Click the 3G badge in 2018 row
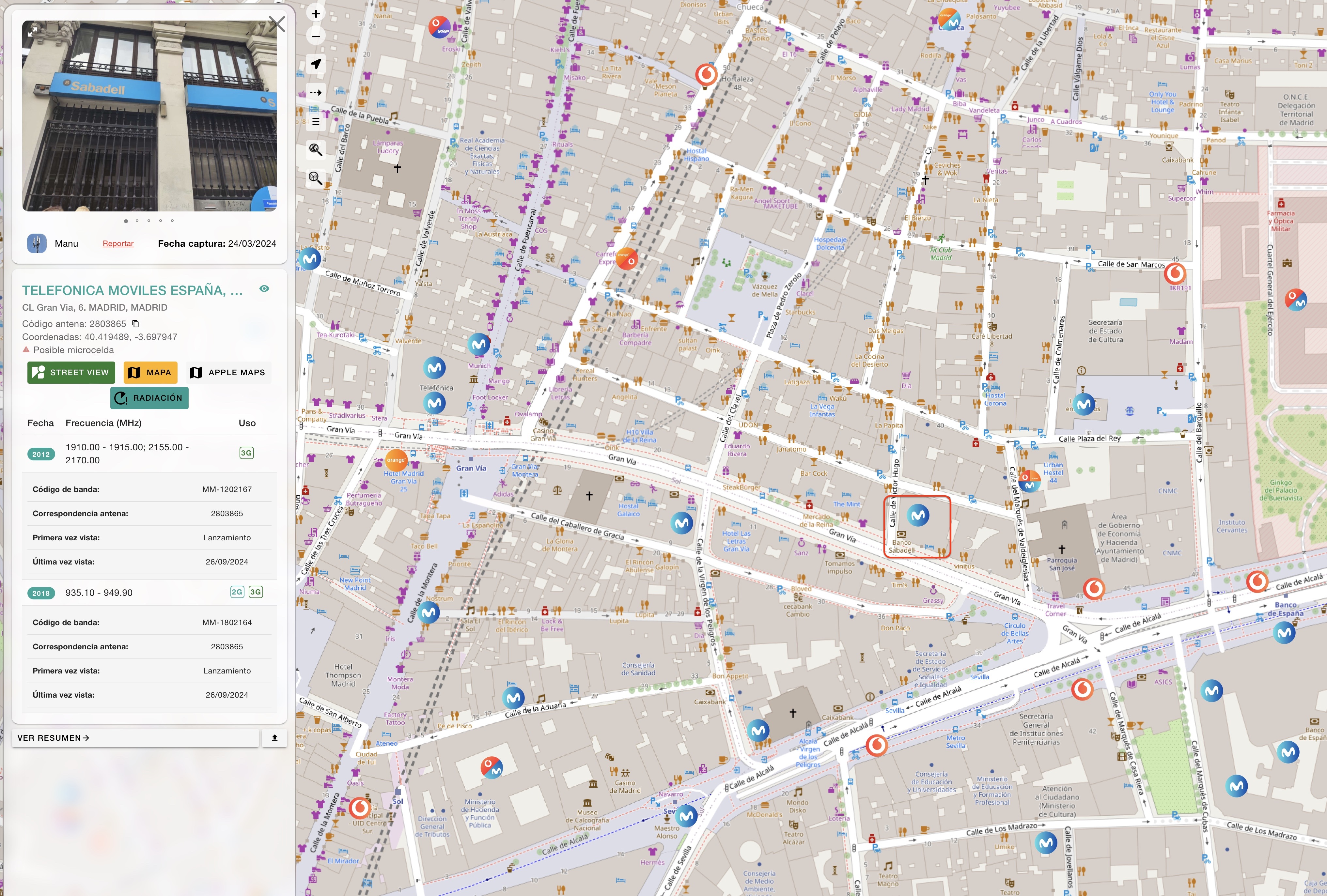Image resolution: width=1327 pixels, height=896 pixels. pos(255,592)
